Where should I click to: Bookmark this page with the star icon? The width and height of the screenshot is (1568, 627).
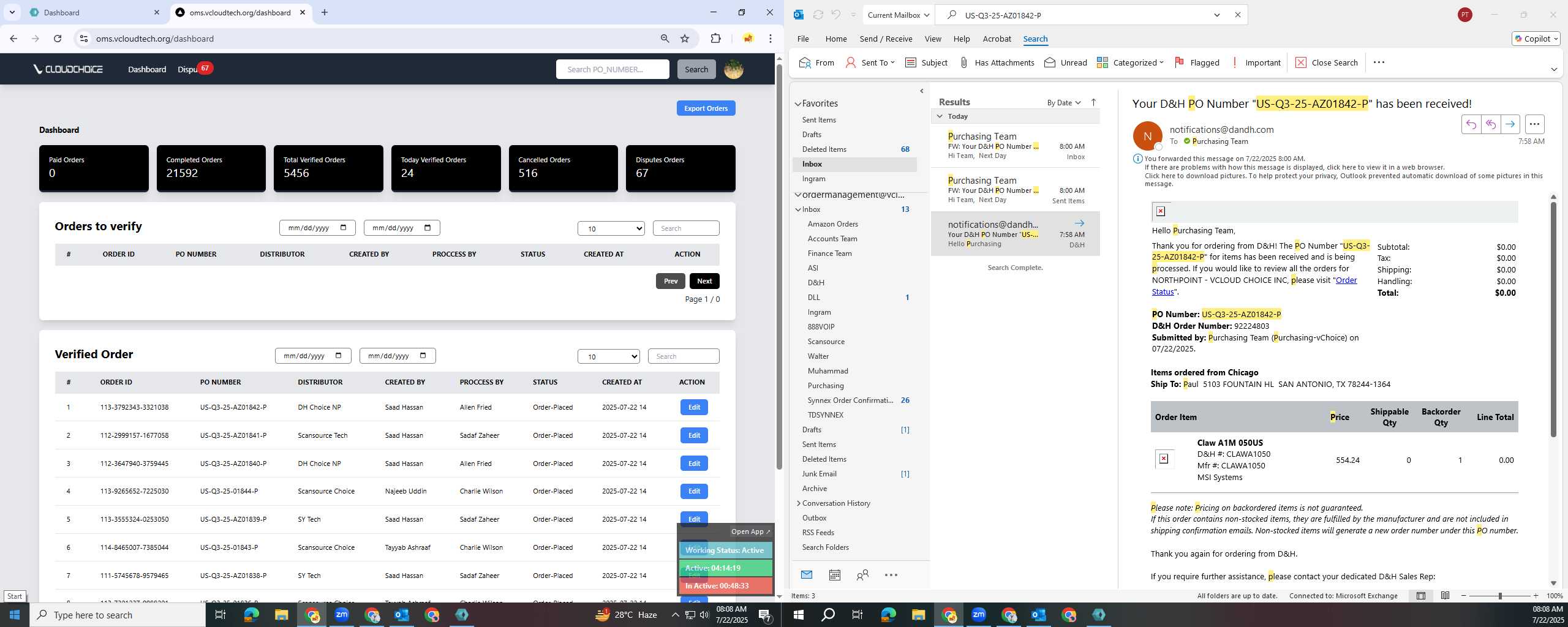tap(685, 39)
